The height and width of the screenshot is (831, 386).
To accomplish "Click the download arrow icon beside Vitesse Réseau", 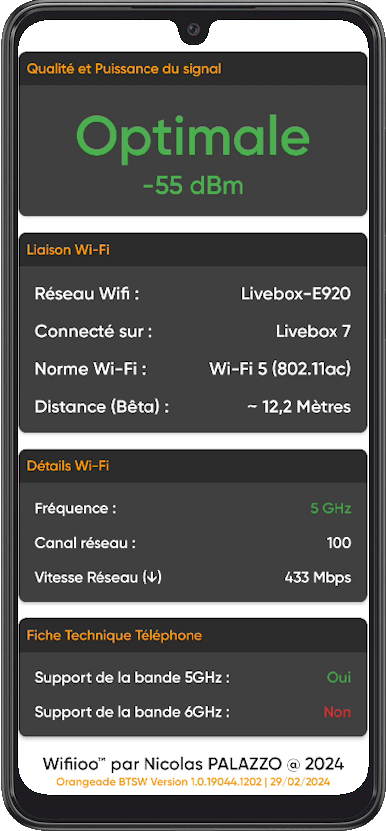I will [x=152, y=577].
